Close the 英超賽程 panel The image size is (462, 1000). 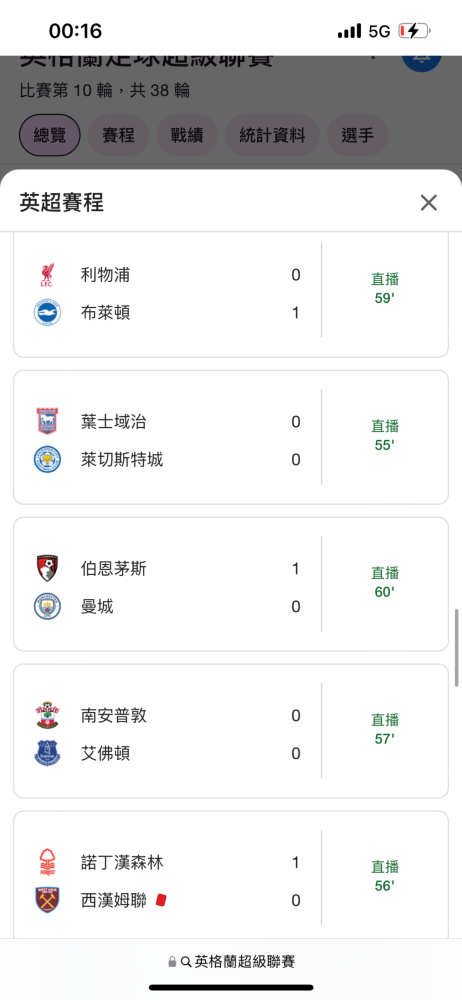pos(429,203)
